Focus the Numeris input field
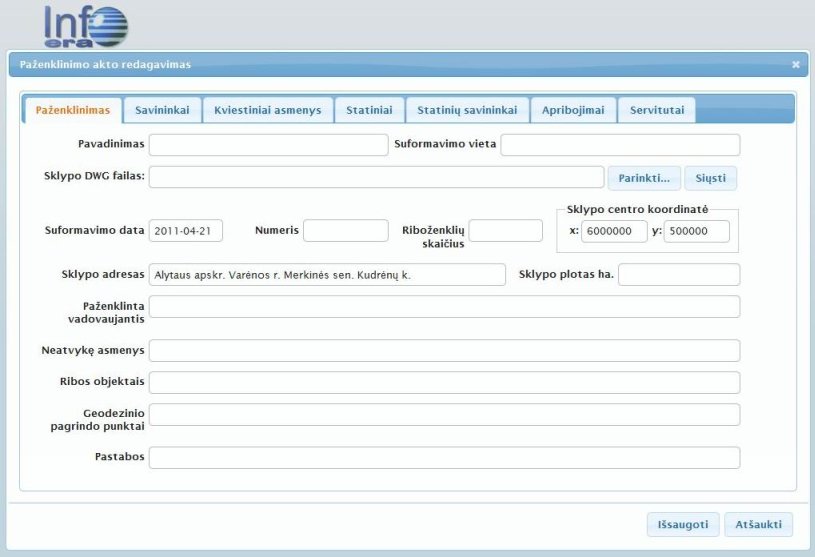The width and height of the screenshot is (815, 557). [346, 231]
